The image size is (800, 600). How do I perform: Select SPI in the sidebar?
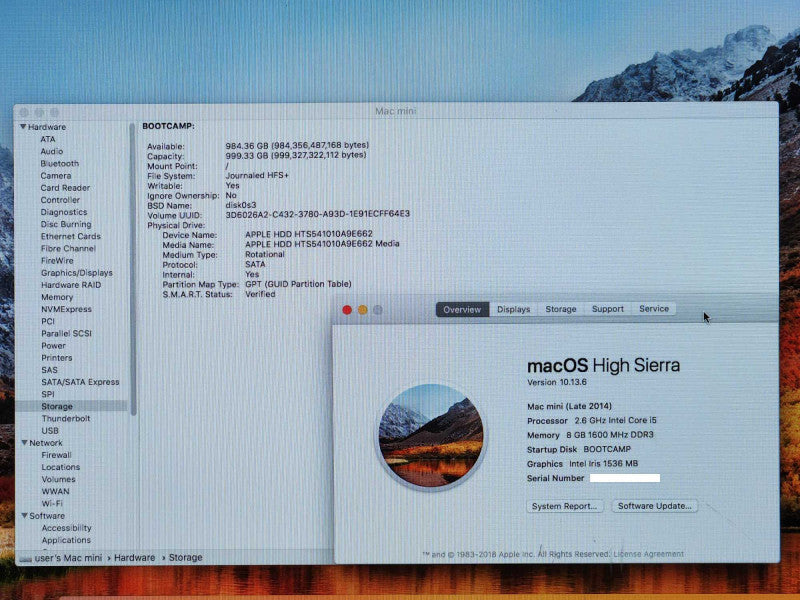pyautogui.click(x=47, y=394)
